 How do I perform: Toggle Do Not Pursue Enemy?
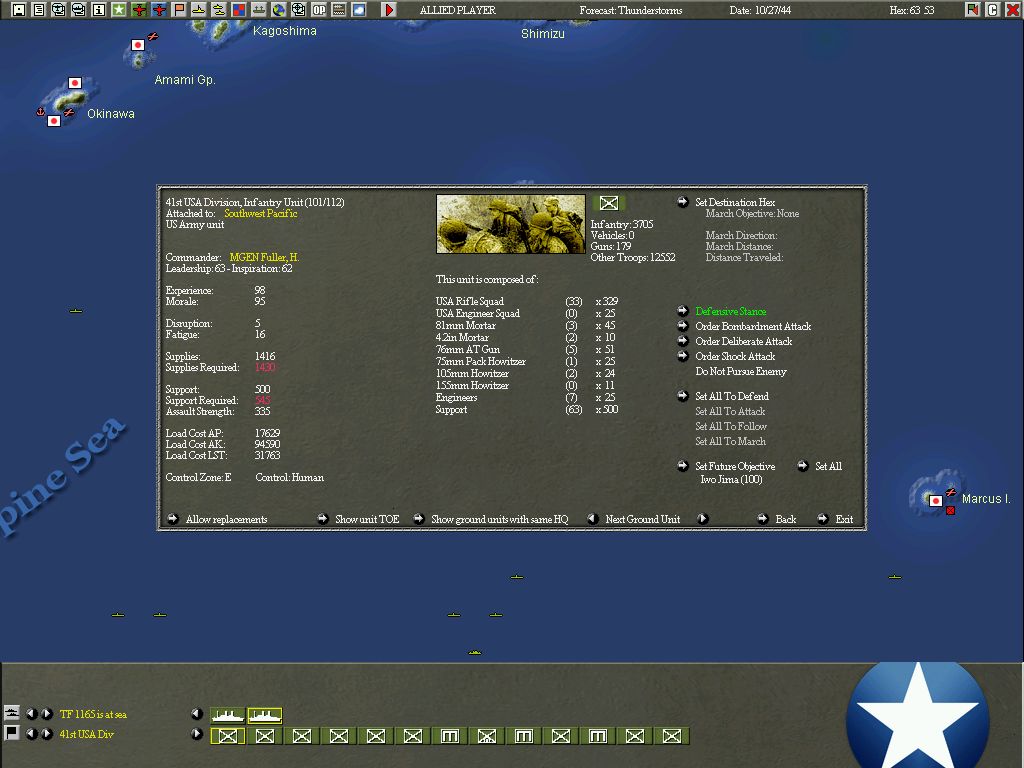[x=741, y=372]
